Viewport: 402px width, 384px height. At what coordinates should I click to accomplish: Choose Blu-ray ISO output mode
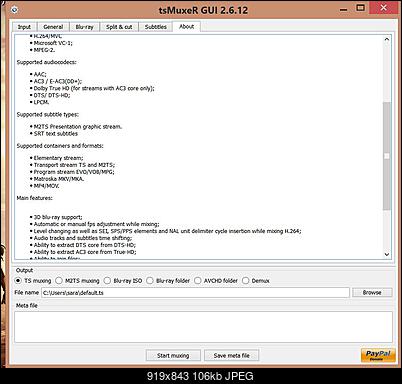click(123, 281)
